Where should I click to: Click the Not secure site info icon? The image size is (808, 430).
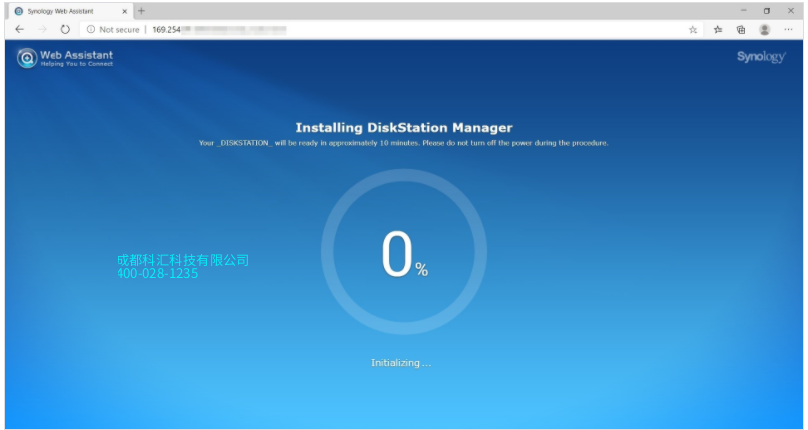(91, 29)
